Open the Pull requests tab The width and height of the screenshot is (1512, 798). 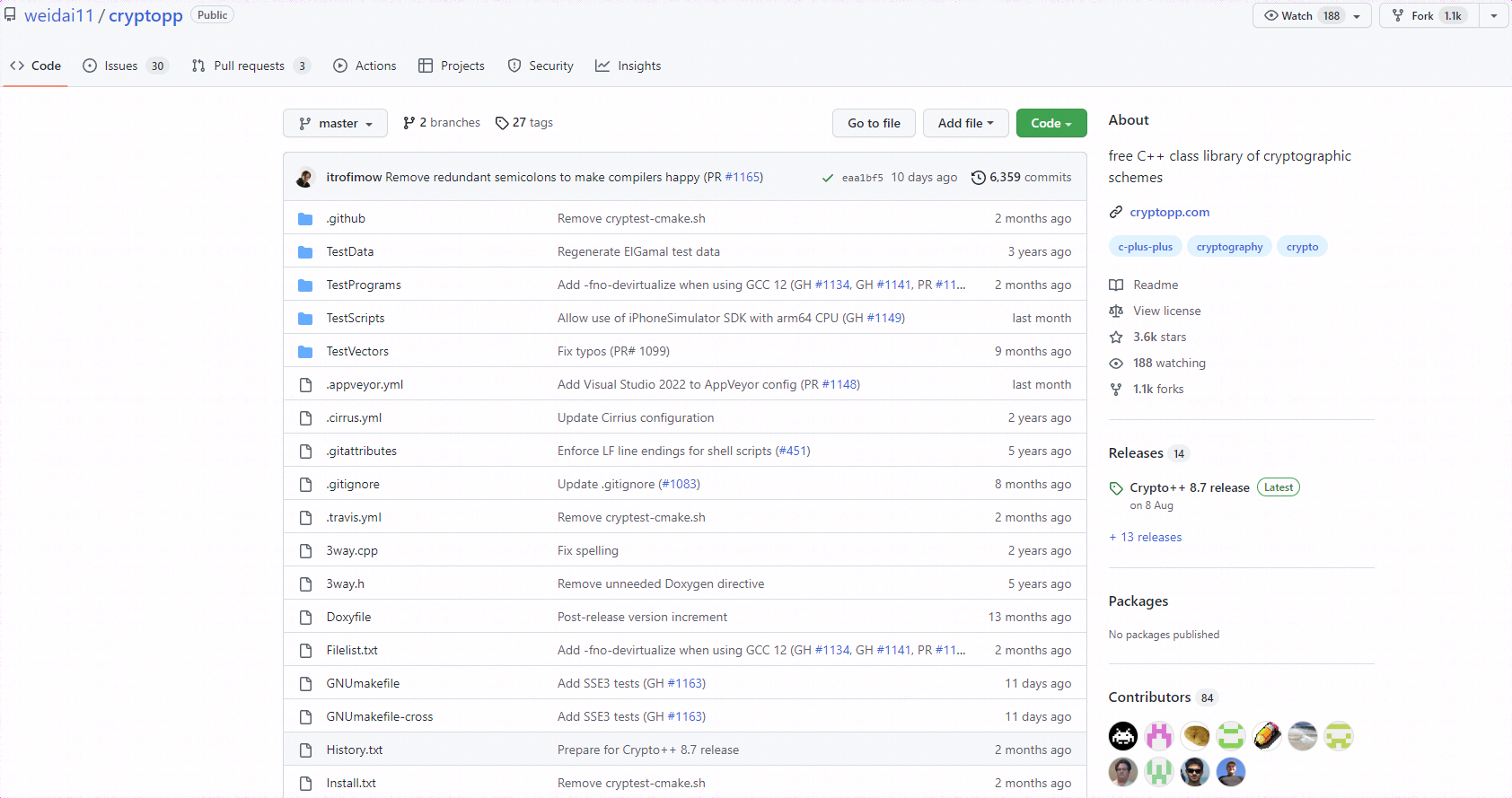(251, 66)
